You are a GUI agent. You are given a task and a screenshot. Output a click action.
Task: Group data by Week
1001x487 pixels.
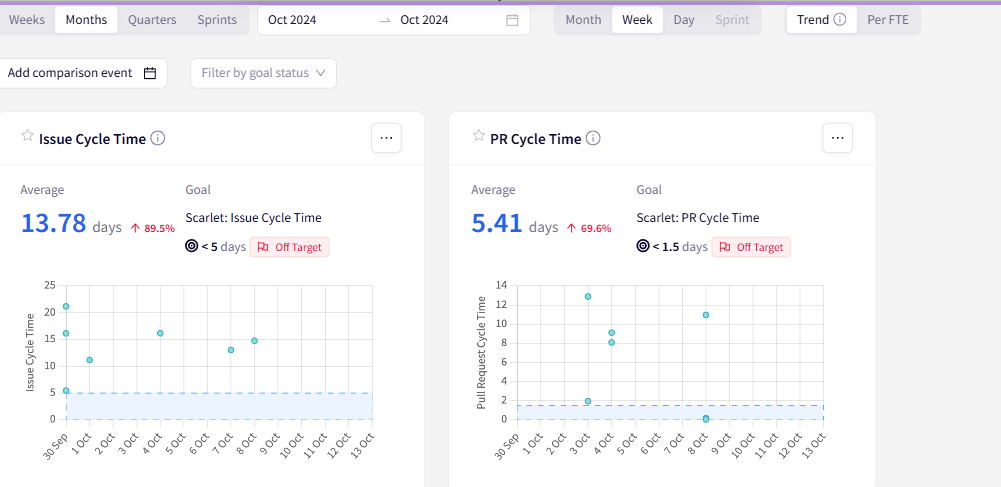pyautogui.click(x=637, y=20)
